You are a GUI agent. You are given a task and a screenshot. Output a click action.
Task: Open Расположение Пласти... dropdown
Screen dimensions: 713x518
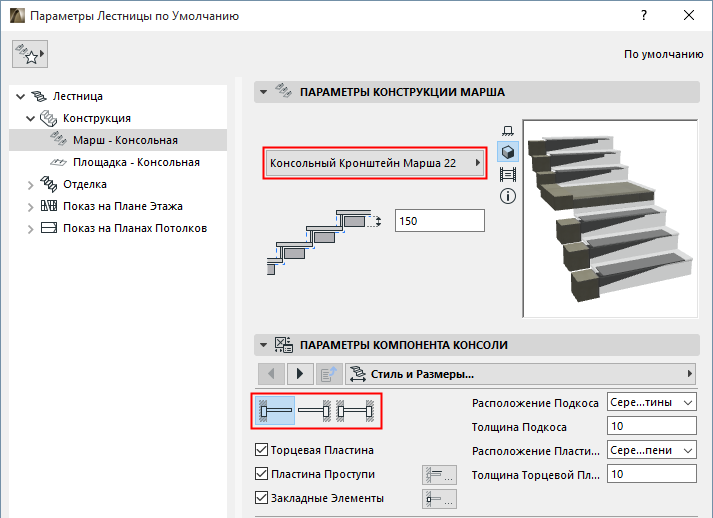[652, 450]
